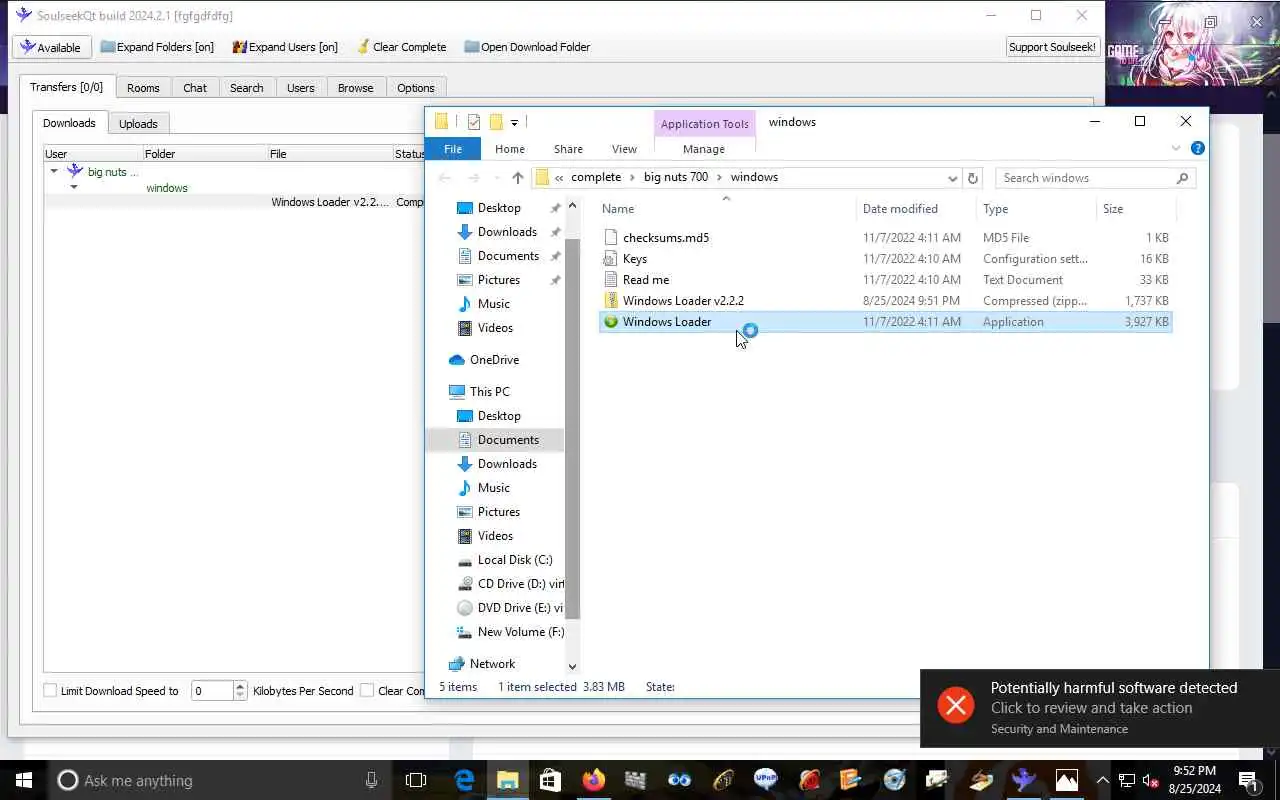
Task: Click the navigation pane scroll down arrow
Action: [572, 666]
